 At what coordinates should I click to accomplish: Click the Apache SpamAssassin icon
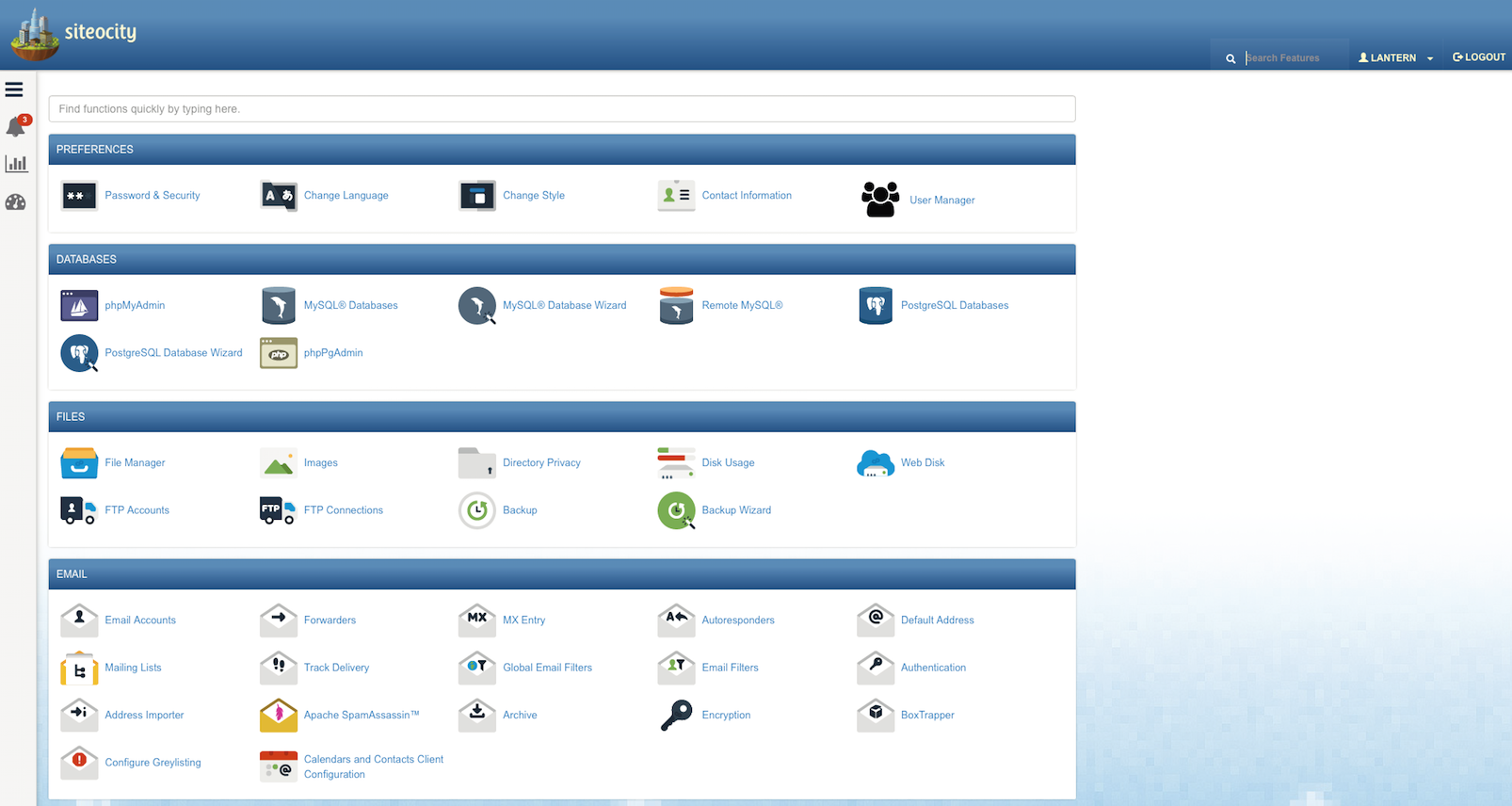pos(279,716)
